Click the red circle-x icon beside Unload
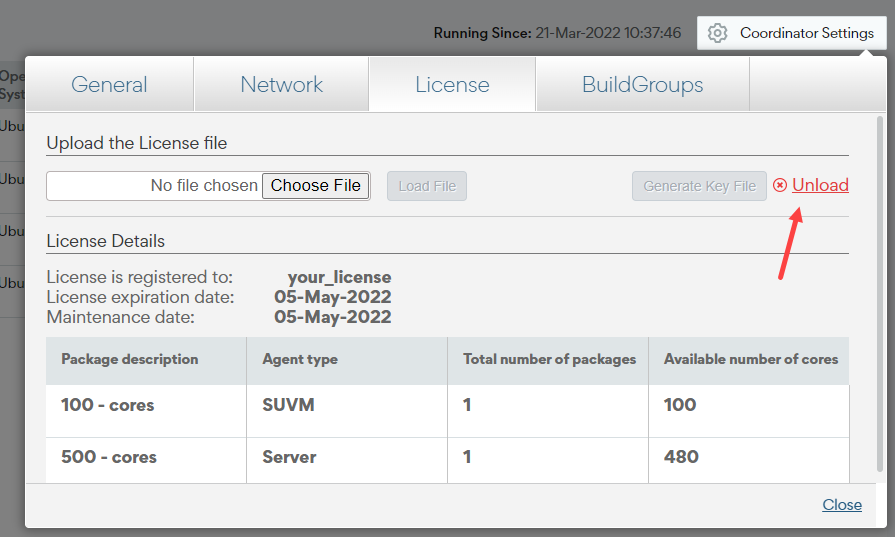895x537 pixels. (x=780, y=185)
